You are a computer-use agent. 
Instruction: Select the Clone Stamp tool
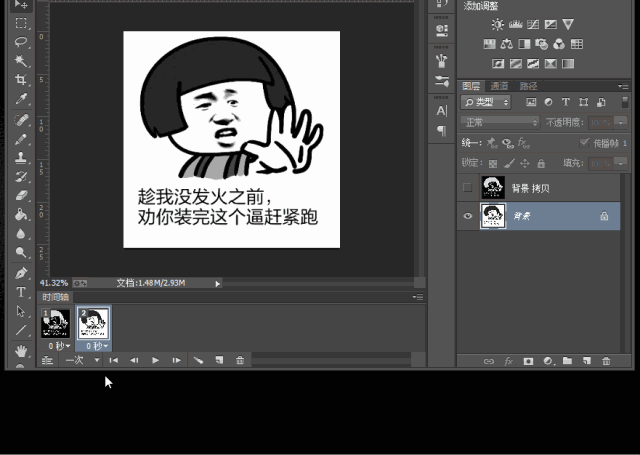coord(21,158)
